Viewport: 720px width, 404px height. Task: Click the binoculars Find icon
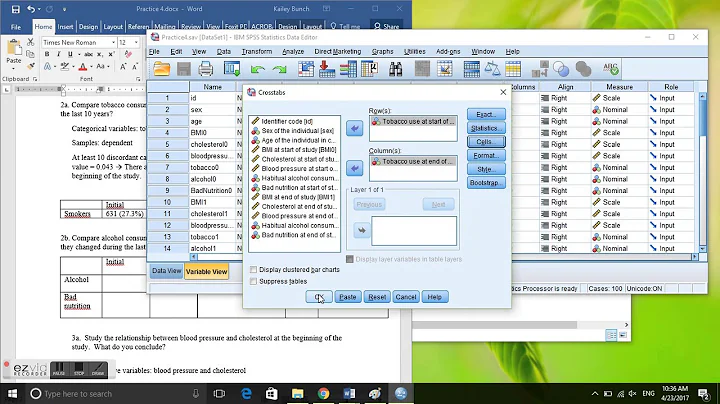click(395, 69)
